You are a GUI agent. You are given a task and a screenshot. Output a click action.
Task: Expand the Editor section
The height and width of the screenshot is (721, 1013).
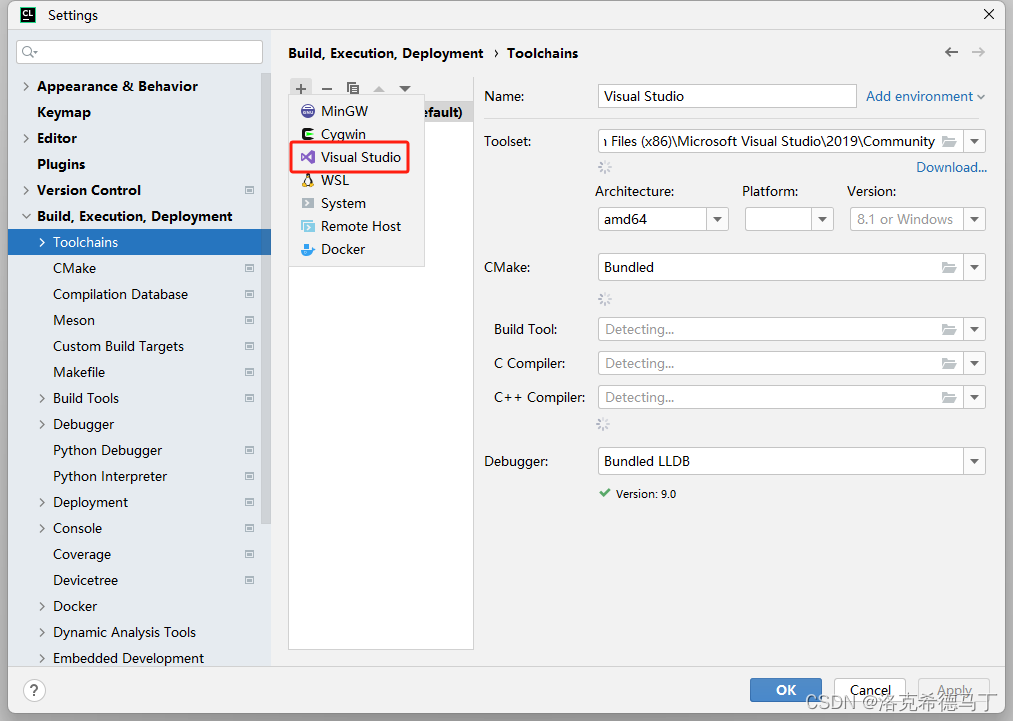(26, 138)
